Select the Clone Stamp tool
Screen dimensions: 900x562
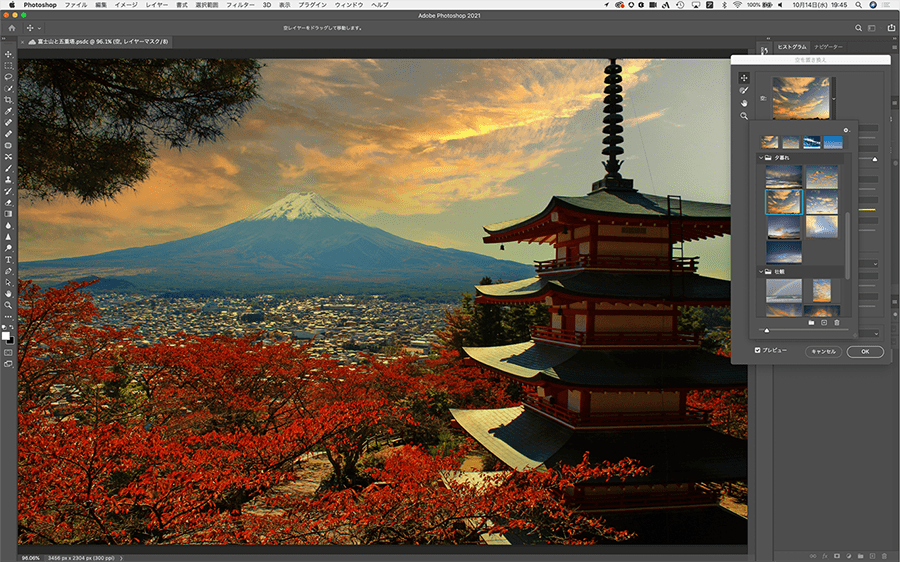coord(8,180)
